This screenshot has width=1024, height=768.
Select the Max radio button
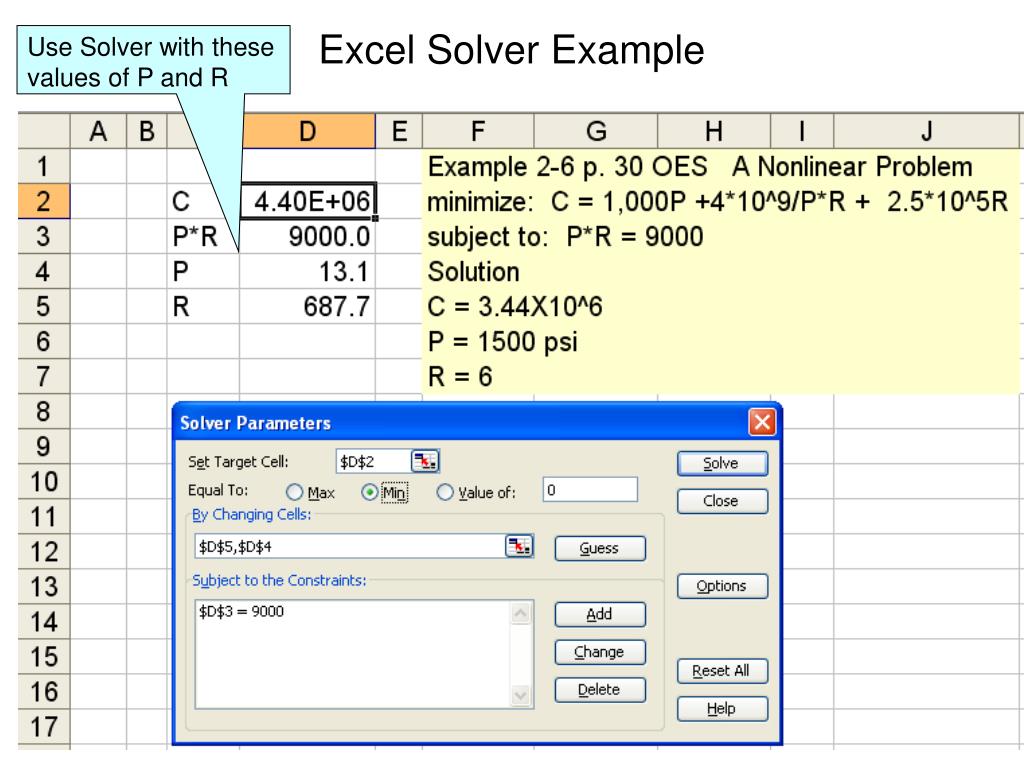[295, 492]
